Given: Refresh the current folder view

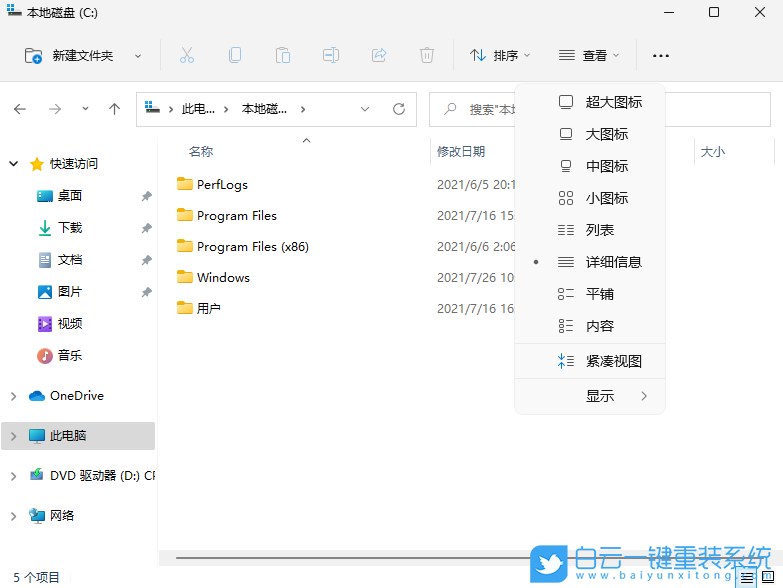Looking at the screenshot, I should pyautogui.click(x=398, y=109).
